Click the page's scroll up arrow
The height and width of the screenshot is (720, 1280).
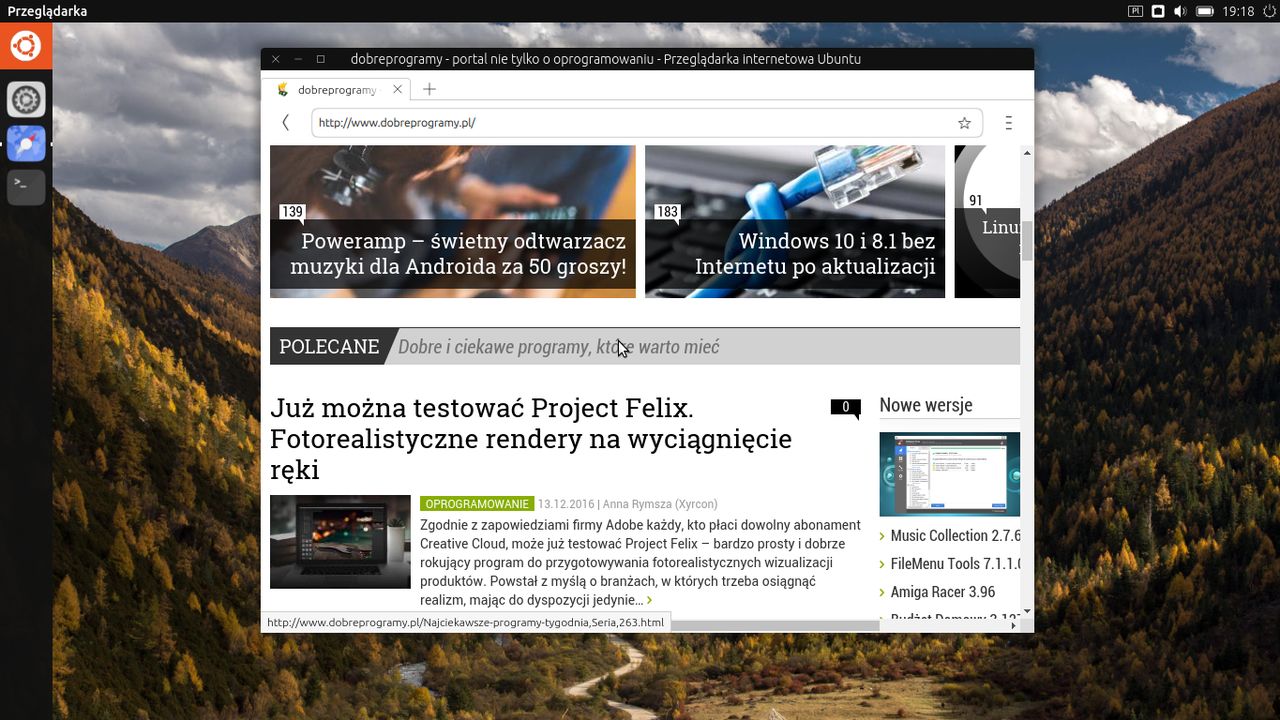(x=1027, y=153)
